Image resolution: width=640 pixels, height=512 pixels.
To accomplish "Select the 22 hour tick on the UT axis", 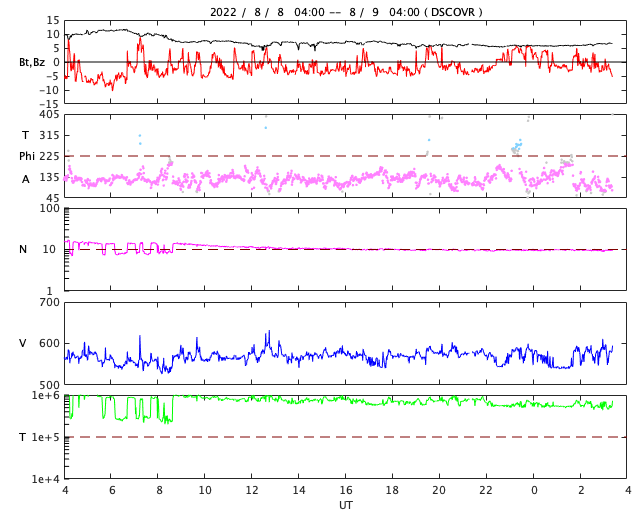I will [x=486, y=490].
